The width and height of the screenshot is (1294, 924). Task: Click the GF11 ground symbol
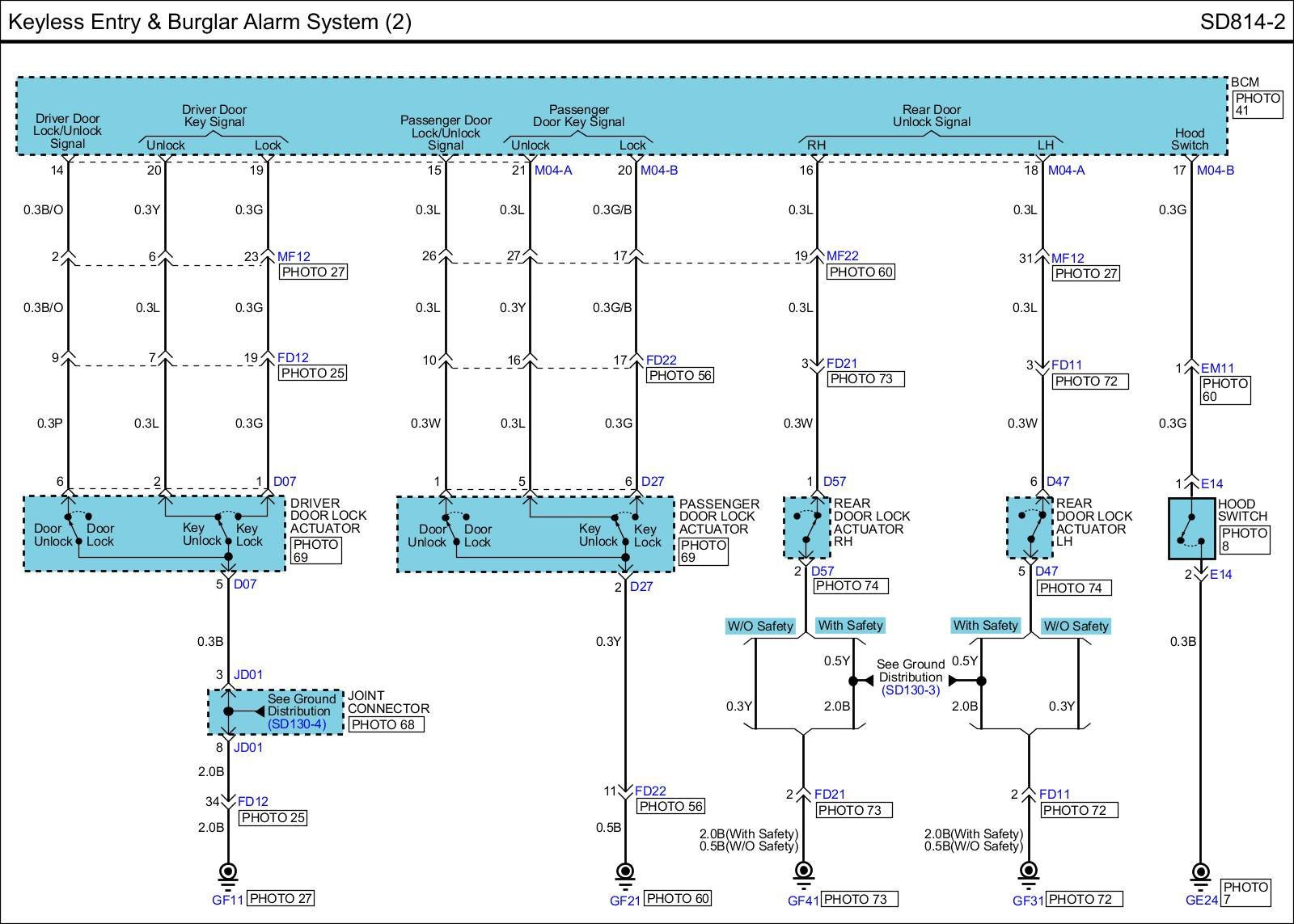point(228,873)
